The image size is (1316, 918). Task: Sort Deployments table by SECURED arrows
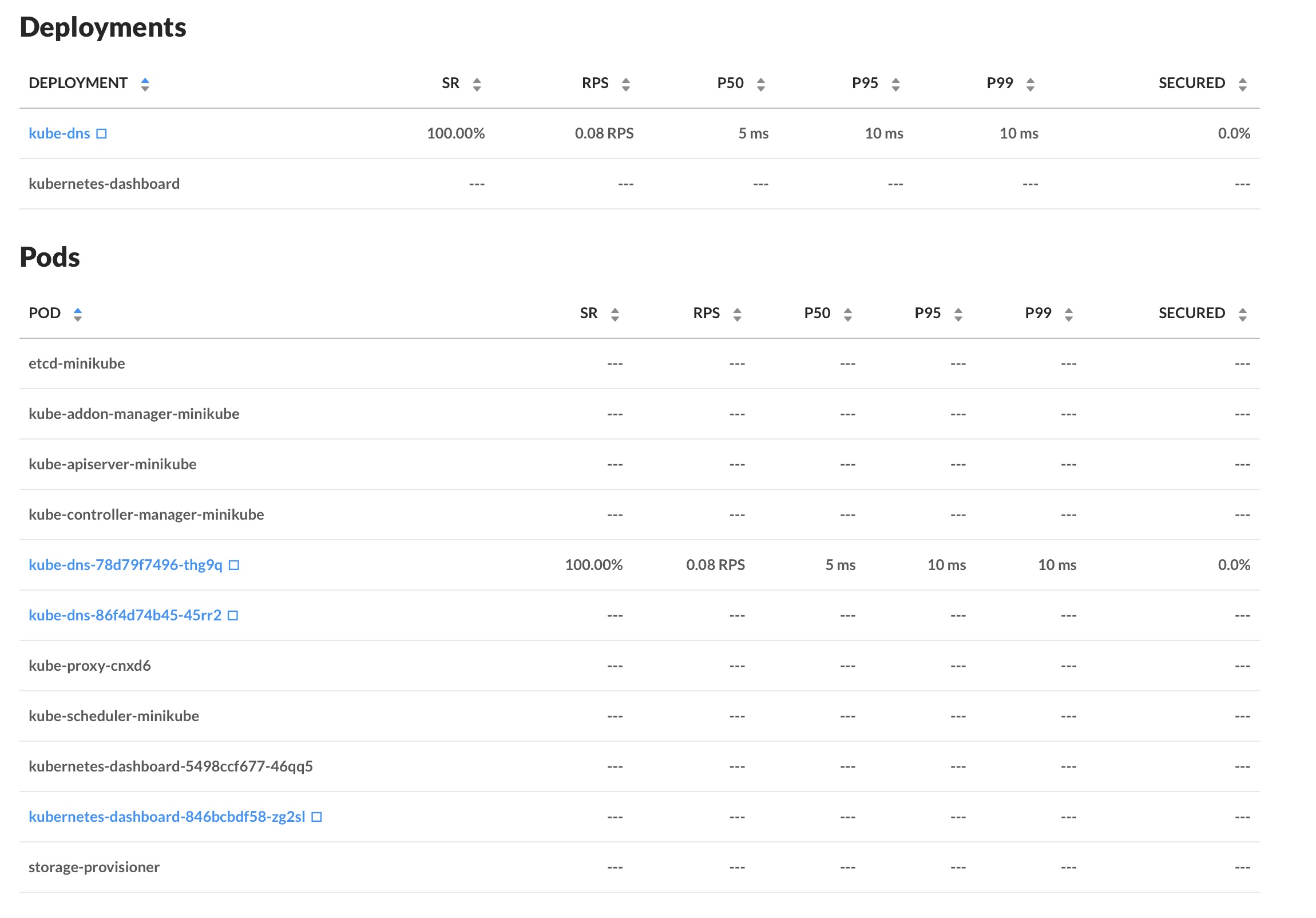(1242, 84)
